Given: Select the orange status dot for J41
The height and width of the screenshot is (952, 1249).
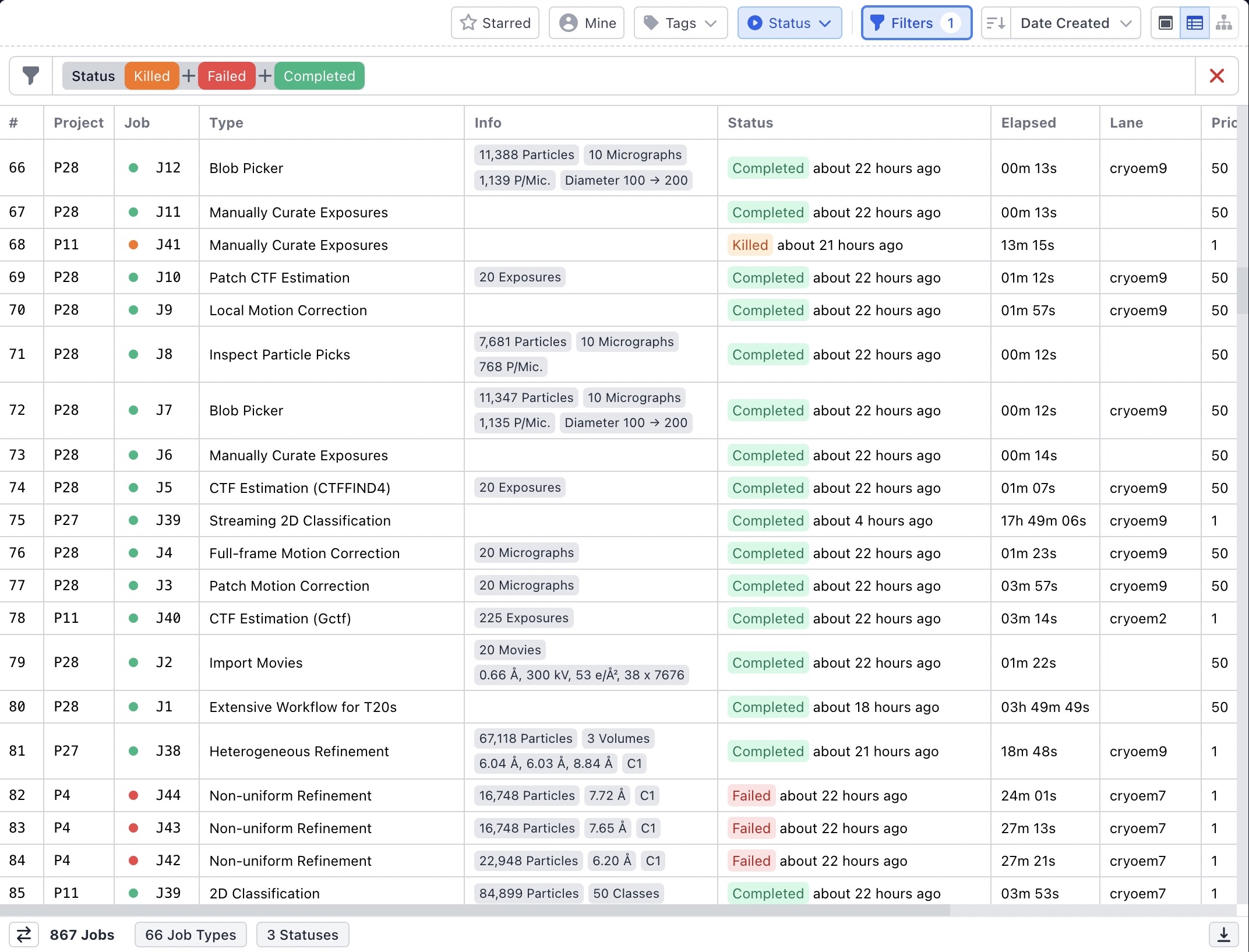Looking at the screenshot, I should click(133, 245).
